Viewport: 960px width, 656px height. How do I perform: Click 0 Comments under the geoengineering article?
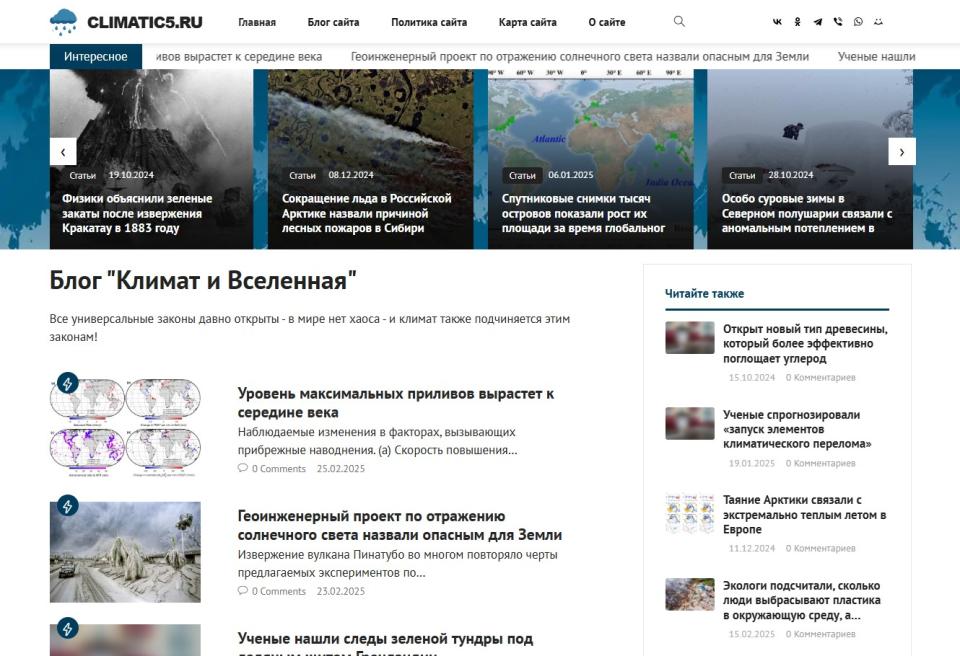pyautogui.click(x=279, y=591)
